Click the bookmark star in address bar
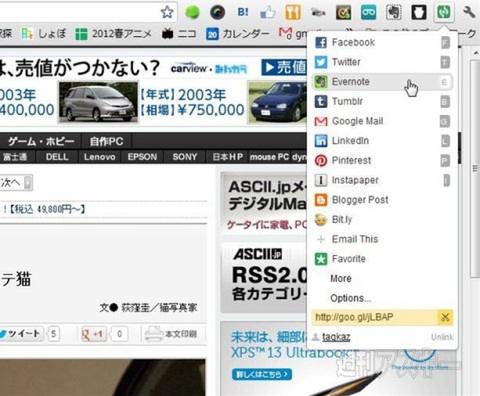The image size is (480, 396). (x=167, y=12)
